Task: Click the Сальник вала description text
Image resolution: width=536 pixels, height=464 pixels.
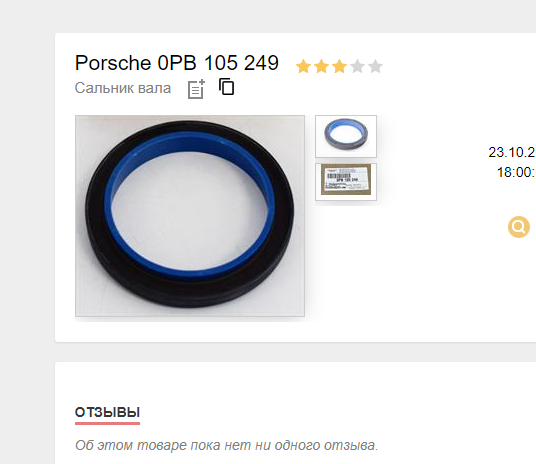Action: (123, 88)
